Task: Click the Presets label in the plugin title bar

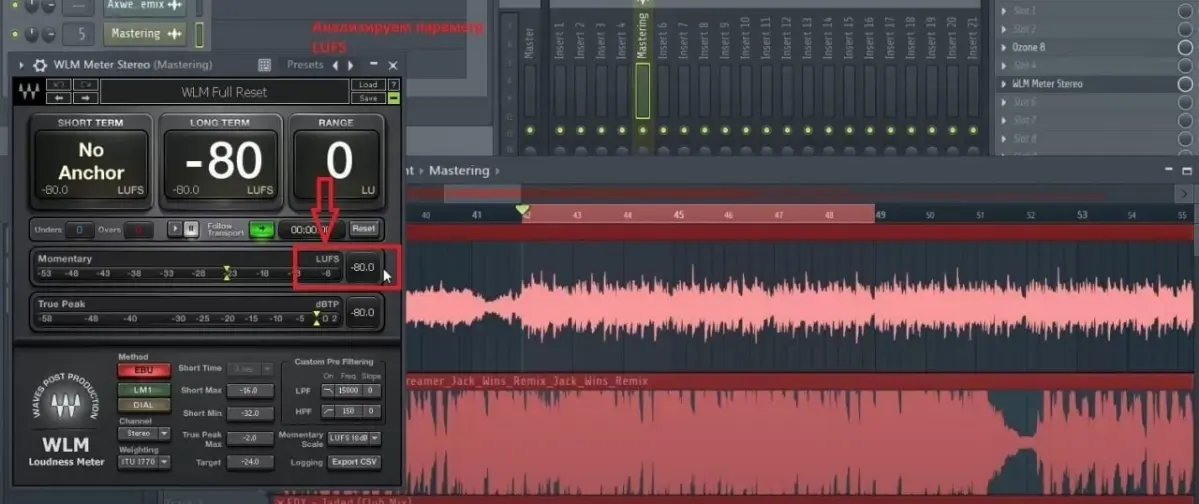Action: (305, 65)
